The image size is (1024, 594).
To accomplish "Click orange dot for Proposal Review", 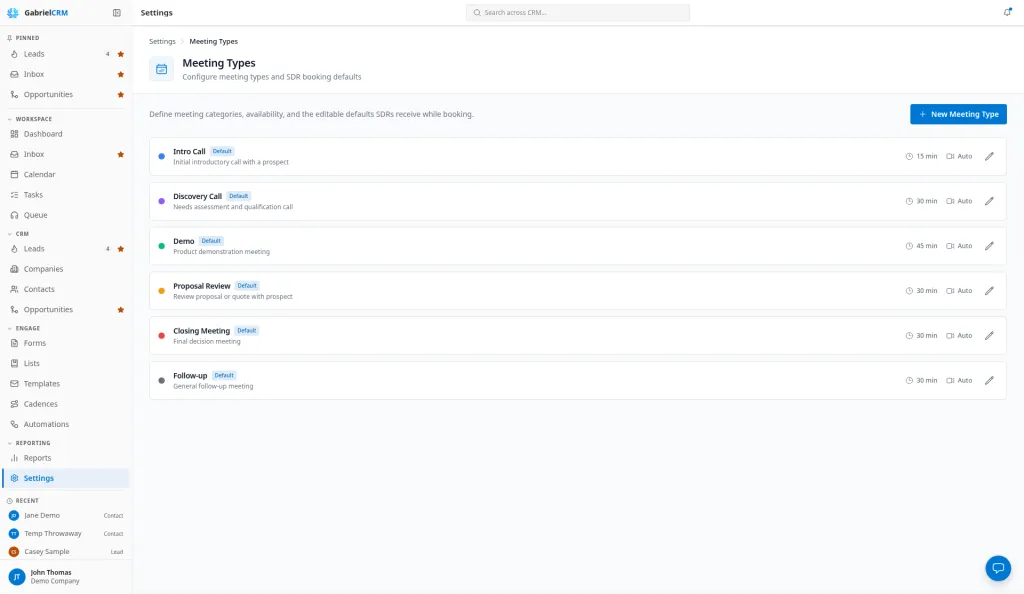I will pyautogui.click(x=161, y=290).
